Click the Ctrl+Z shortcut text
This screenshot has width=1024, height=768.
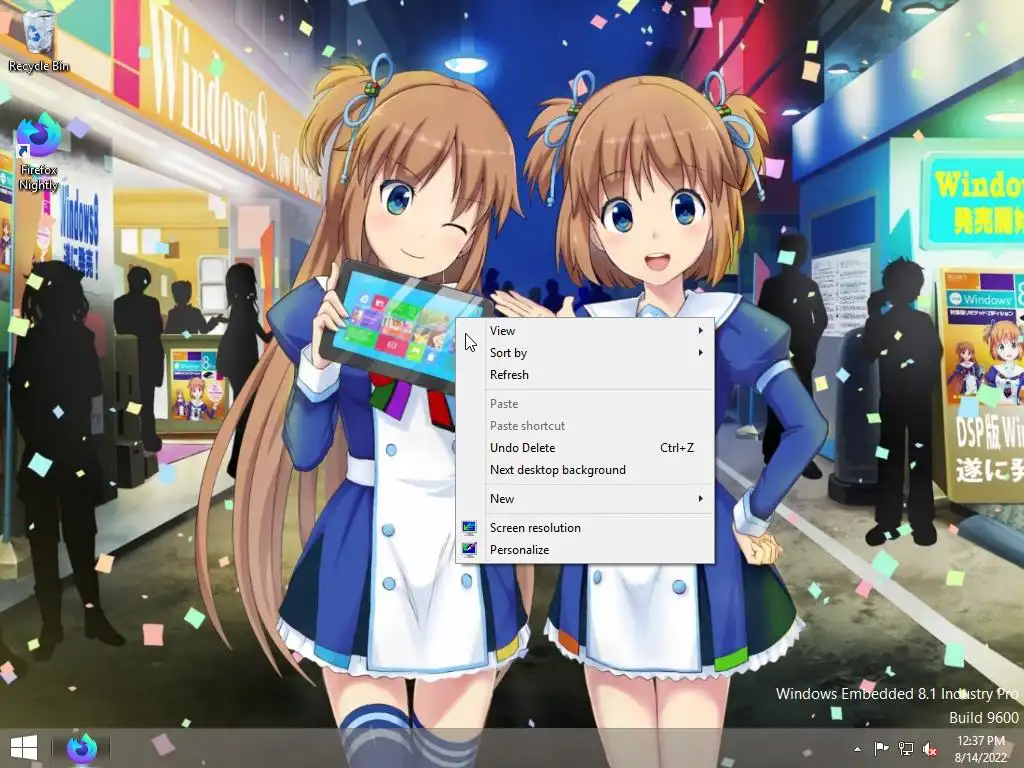(677, 448)
